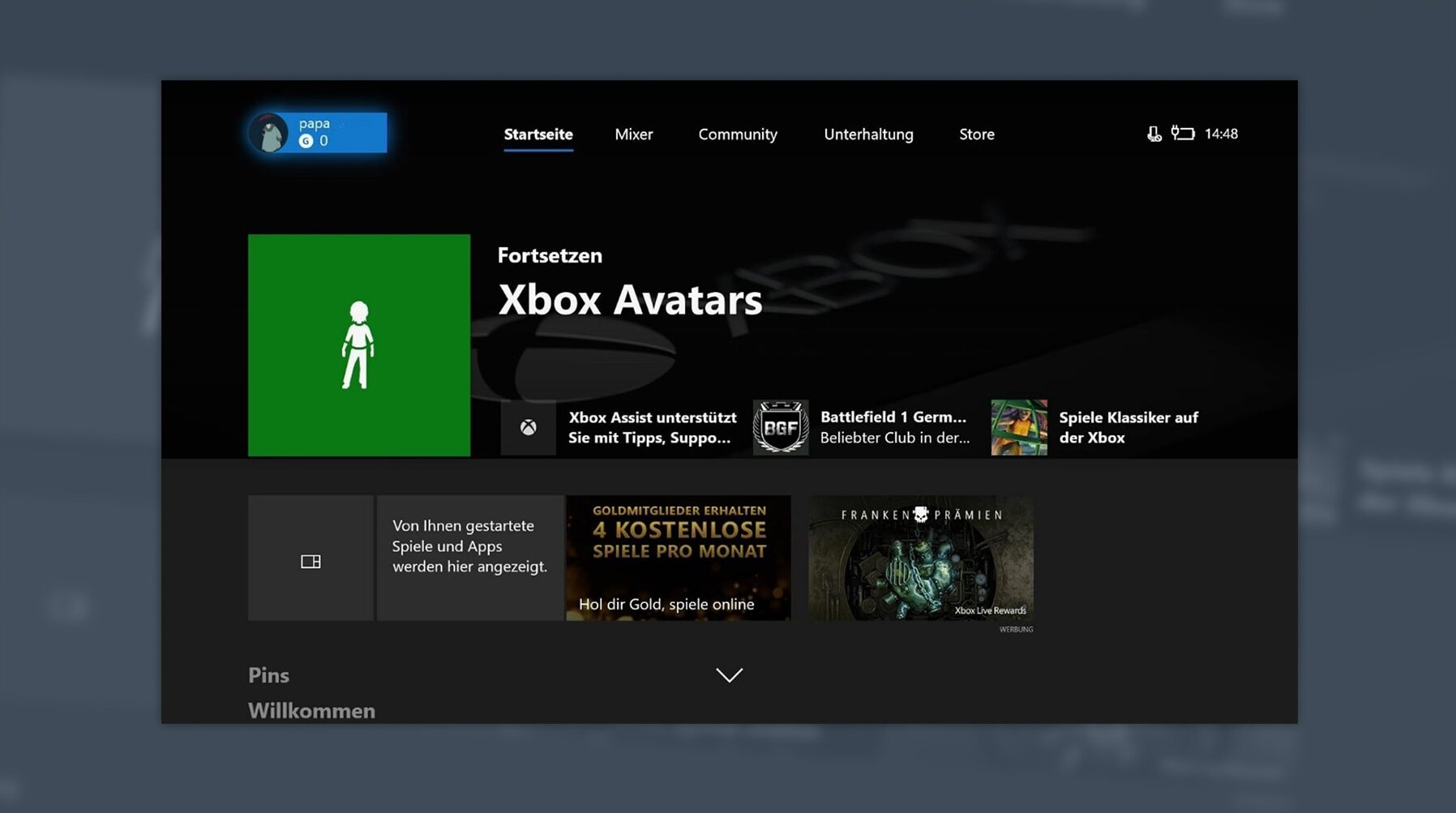
Task: Go to the Community tab
Action: coord(738,135)
